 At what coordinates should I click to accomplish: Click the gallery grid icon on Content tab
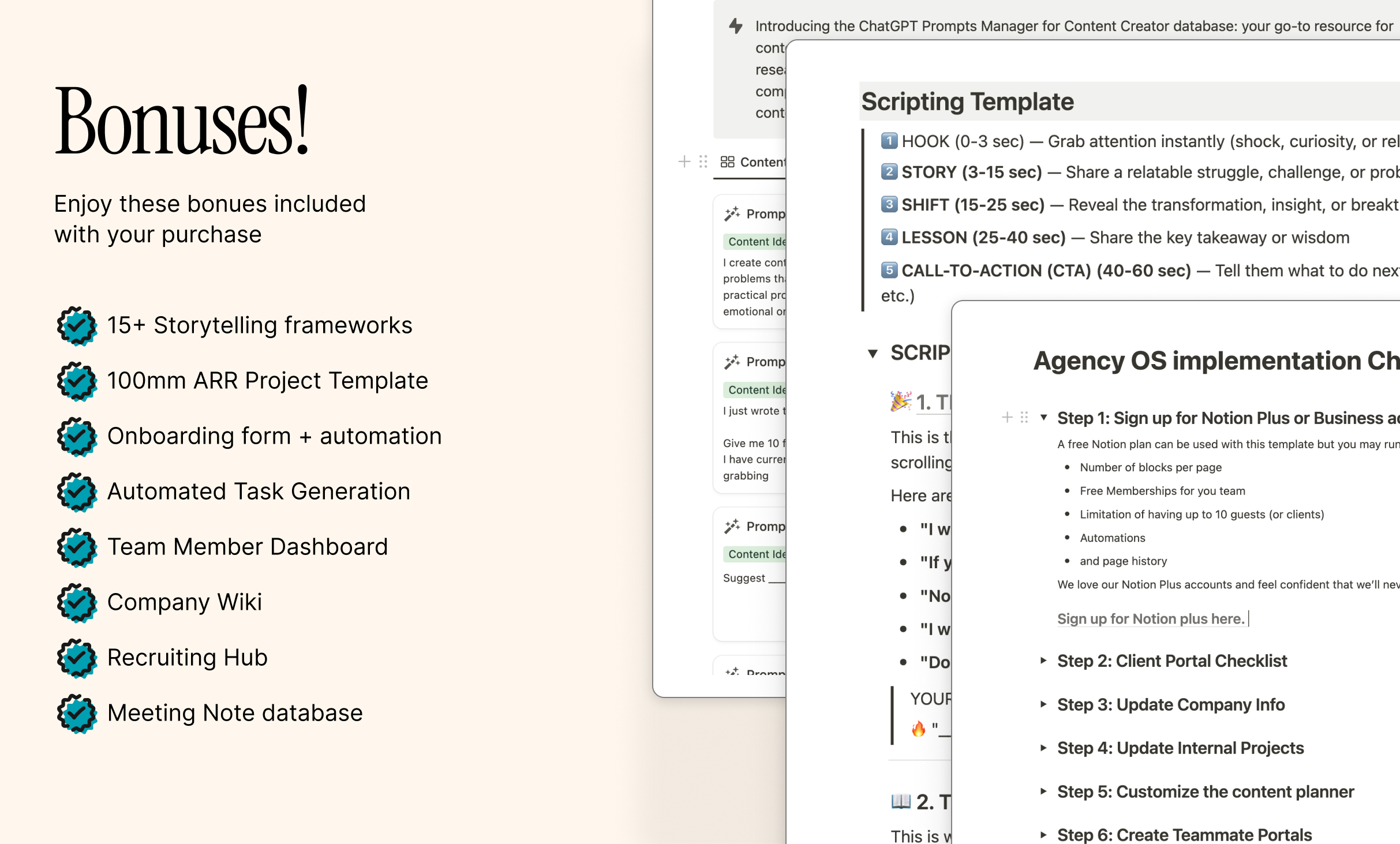click(x=727, y=162)
